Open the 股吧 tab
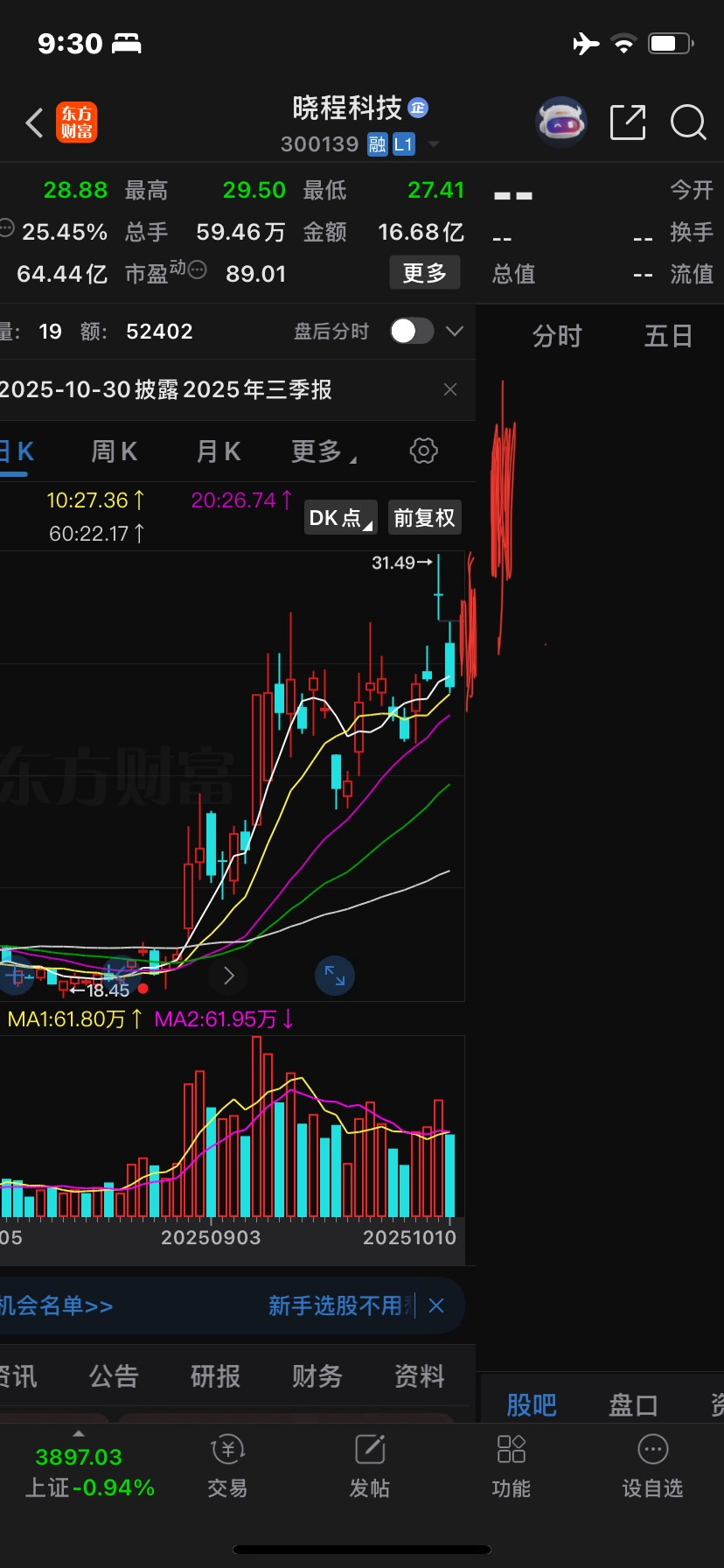This screenshot has width=724, height=1568. [x=532, y=1405]
